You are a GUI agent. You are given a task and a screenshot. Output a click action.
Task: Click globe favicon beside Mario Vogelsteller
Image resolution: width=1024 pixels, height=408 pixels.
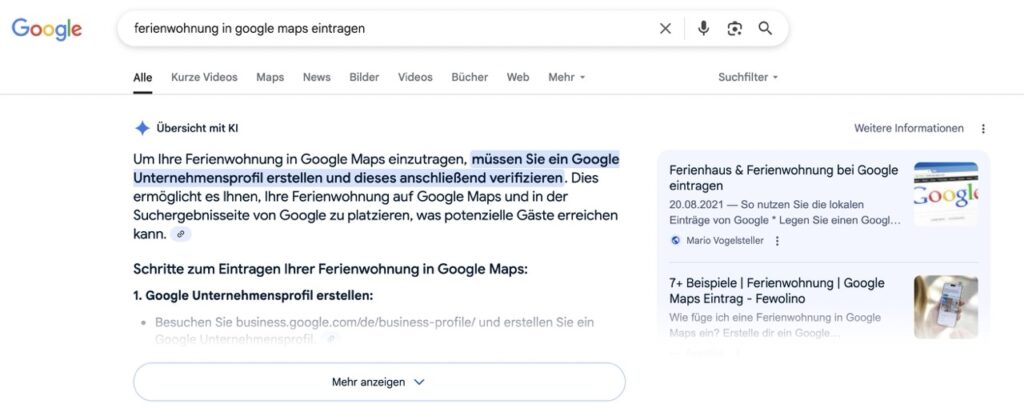click(675, 241)
